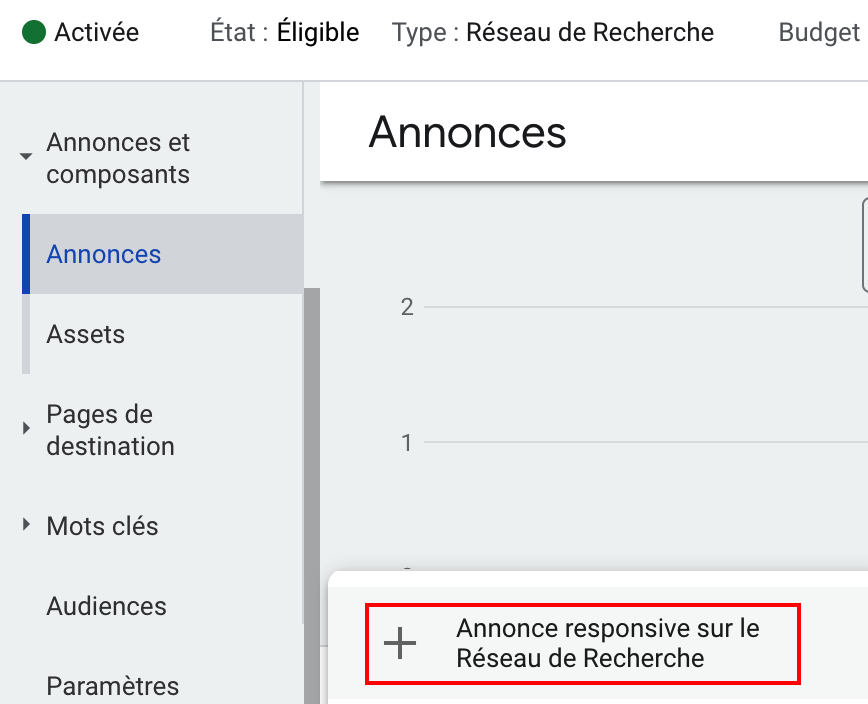Screen dimensions: 868x704
Task: Click the Mots clés label
Action: point(103,526)
